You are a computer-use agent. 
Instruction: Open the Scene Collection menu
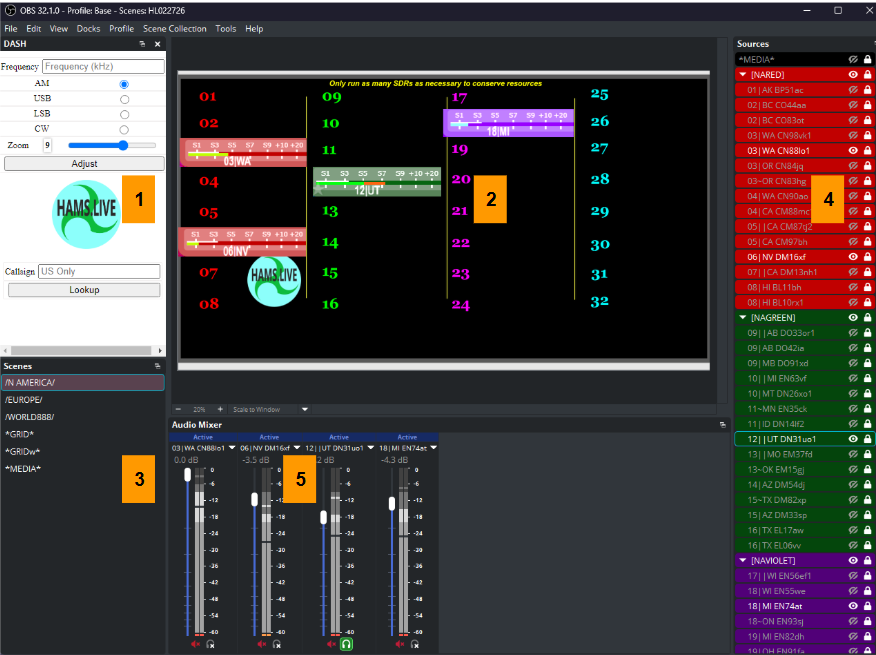[174, 29]
